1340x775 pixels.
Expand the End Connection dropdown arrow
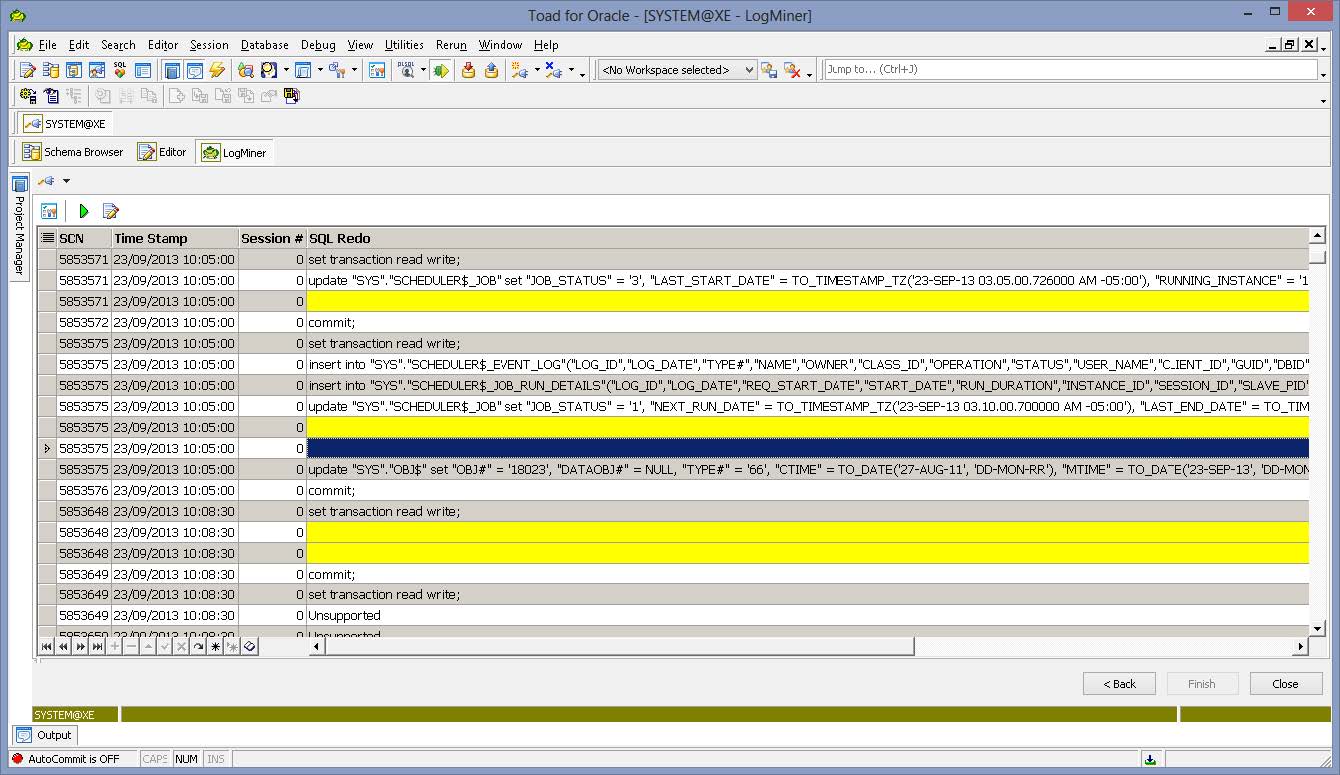coord(571,70)
